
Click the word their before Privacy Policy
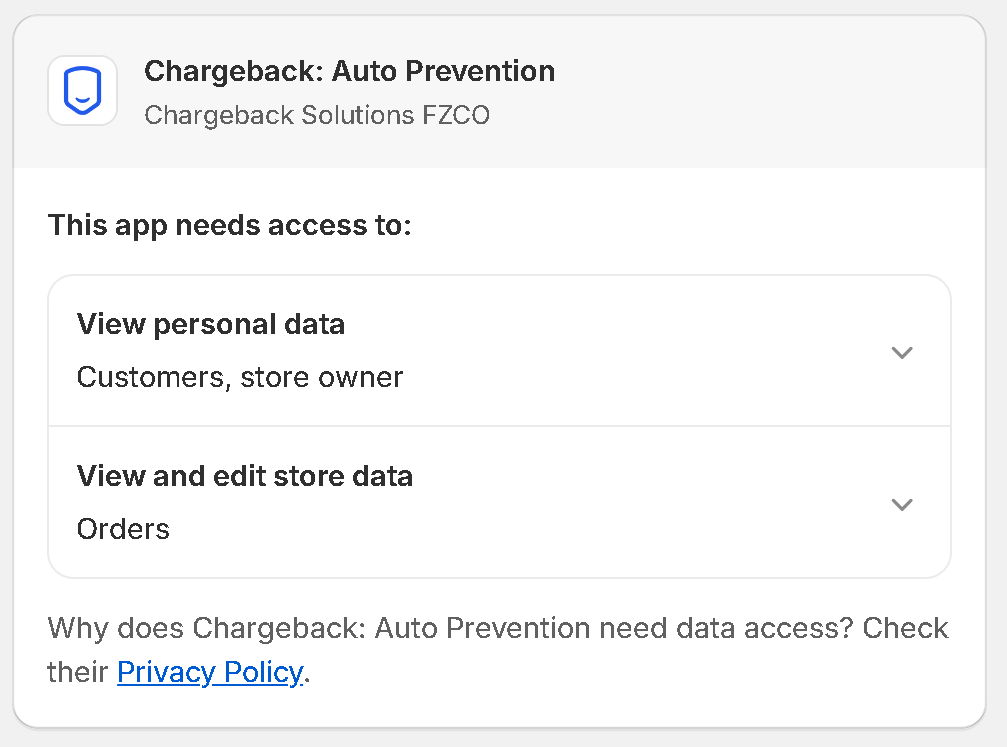[77, 672]
